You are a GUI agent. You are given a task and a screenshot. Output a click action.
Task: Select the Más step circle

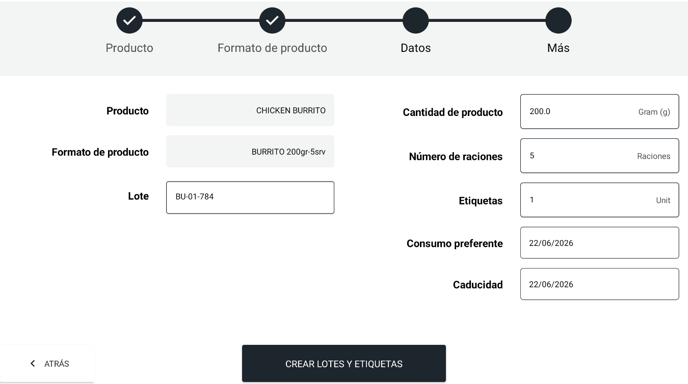coord(558,20)
